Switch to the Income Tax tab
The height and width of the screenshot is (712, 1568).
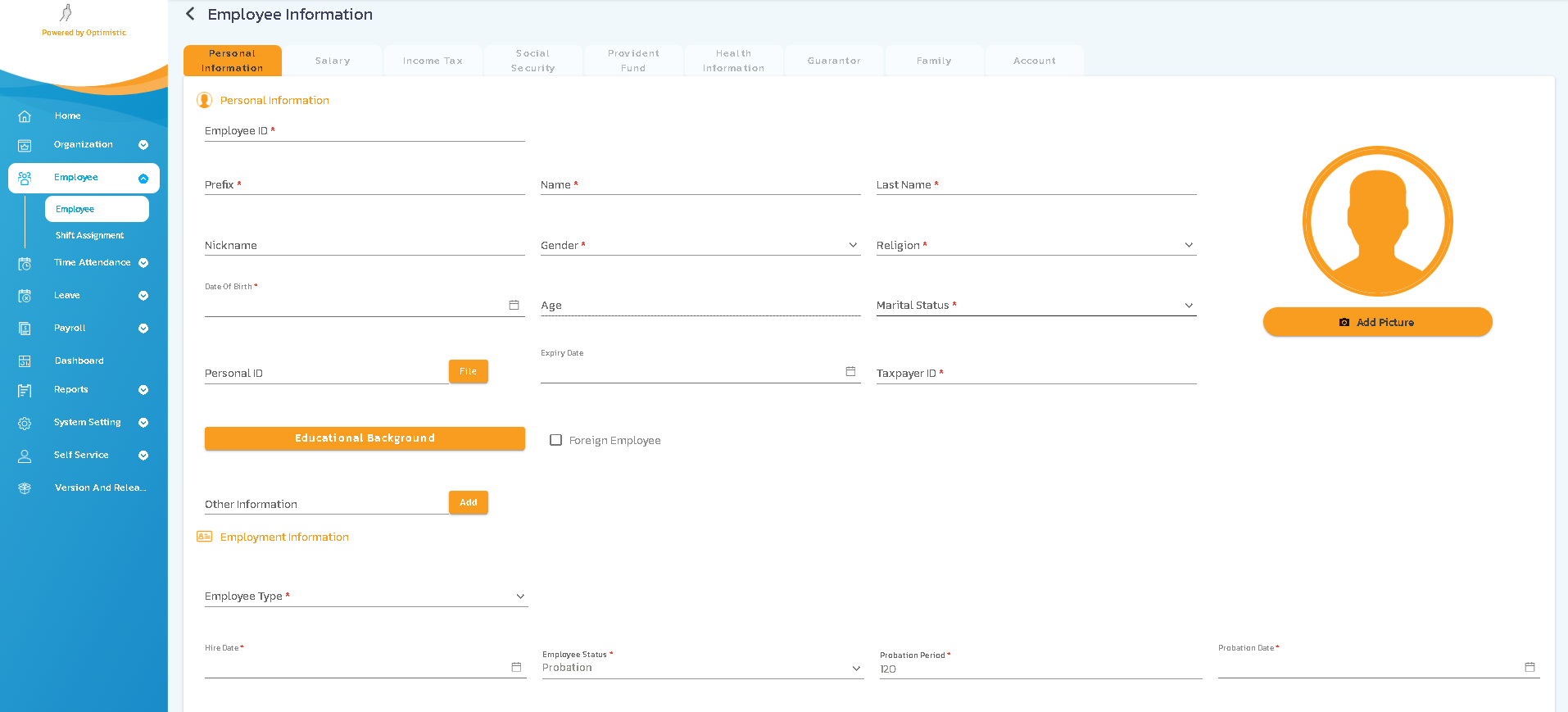433,61
